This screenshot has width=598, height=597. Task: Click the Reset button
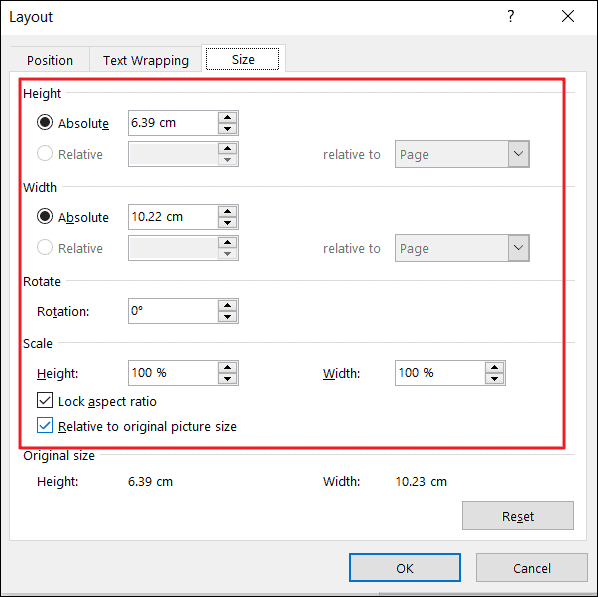click(x=518, y=516)
